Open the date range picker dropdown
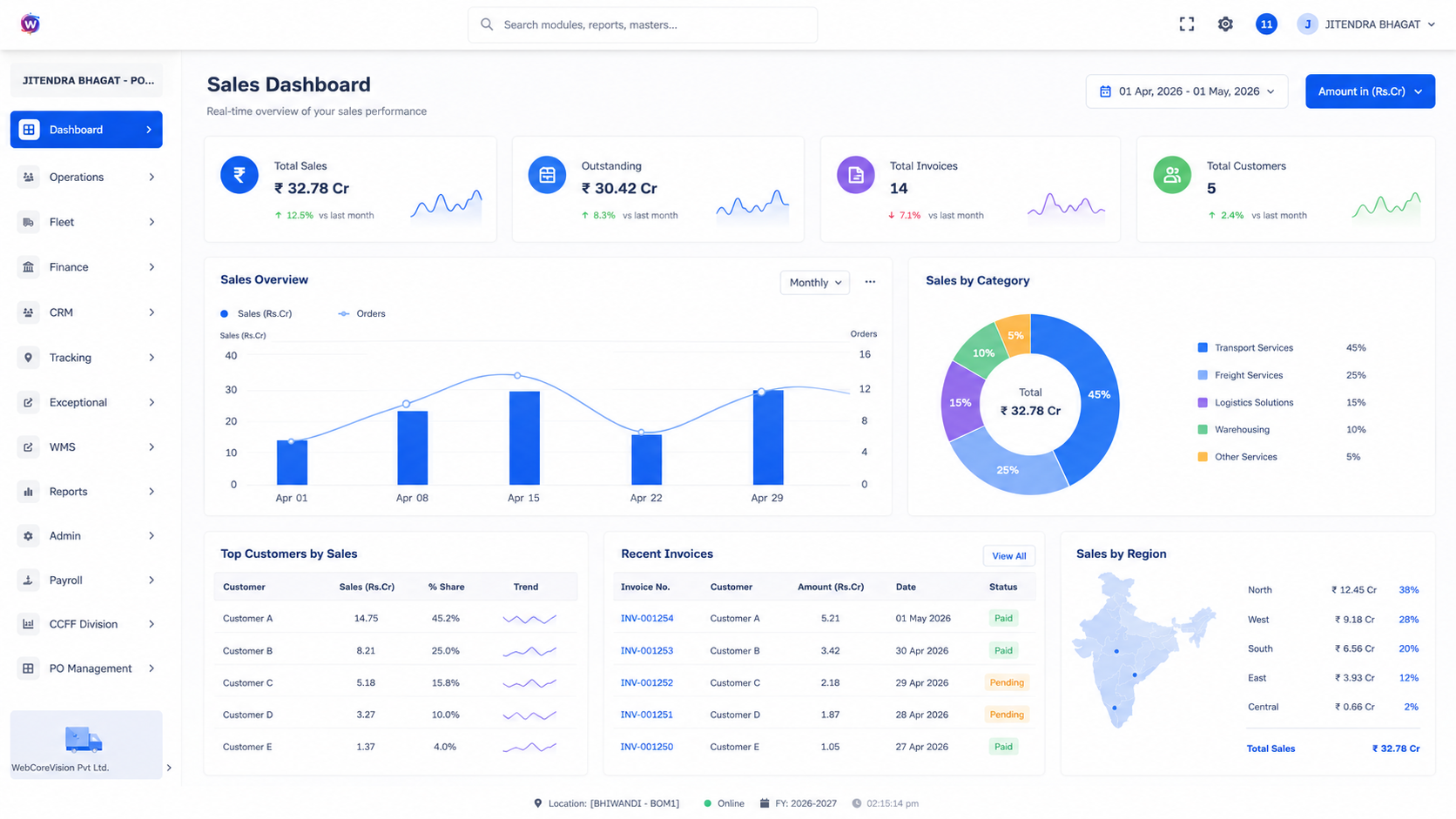The width and height of the screenshot is (1456, 819). 1187,91
